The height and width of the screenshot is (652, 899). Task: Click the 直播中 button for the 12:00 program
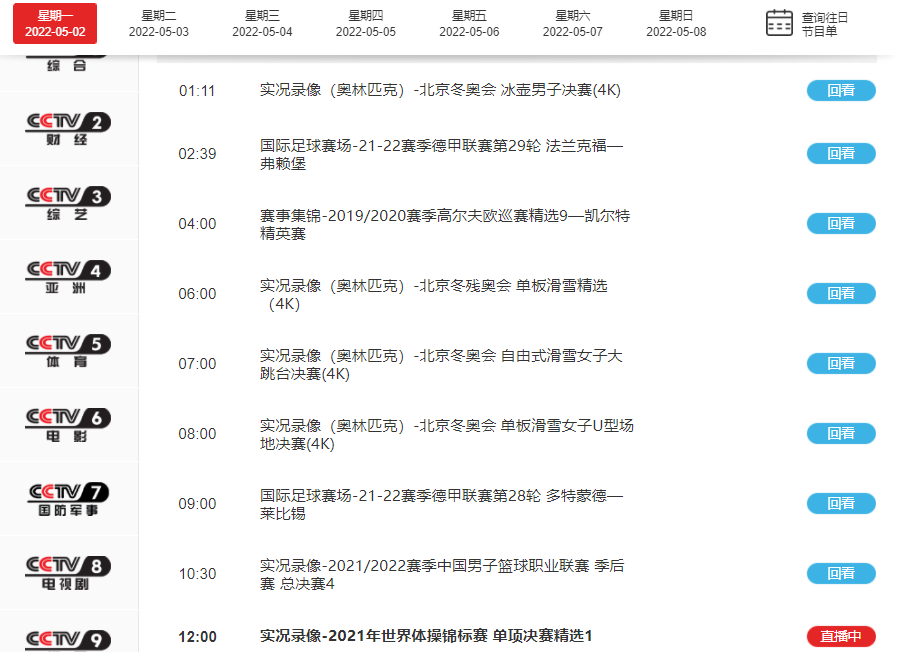(841, 636)
